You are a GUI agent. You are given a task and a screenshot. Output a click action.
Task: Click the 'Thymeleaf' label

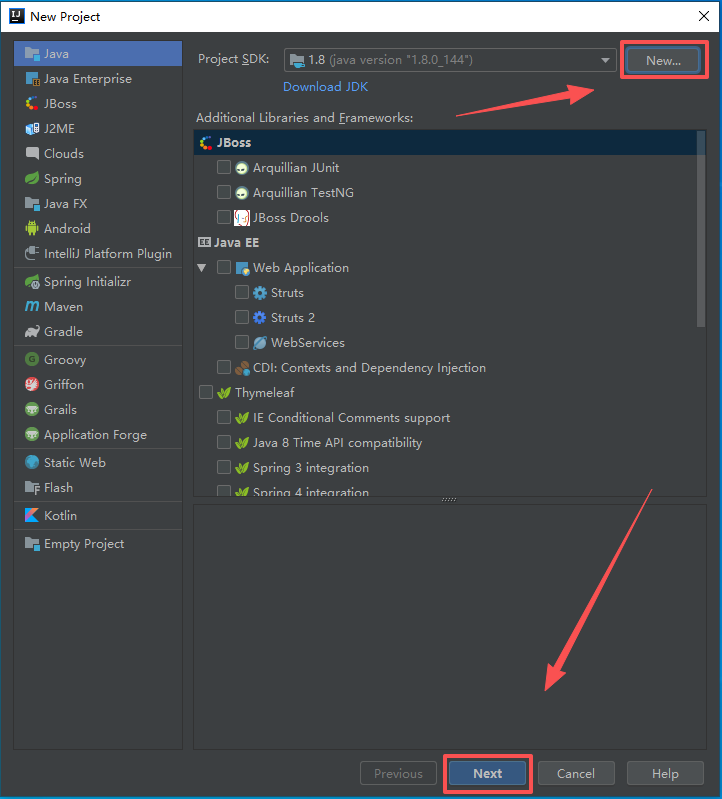264,392
